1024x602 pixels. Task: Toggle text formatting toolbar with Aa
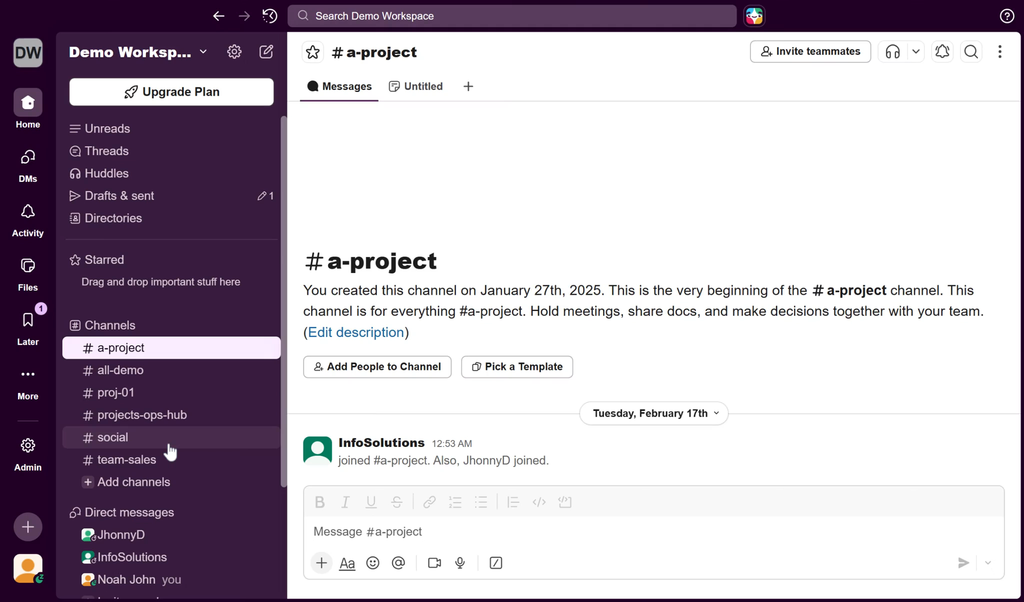click(347, 563)
